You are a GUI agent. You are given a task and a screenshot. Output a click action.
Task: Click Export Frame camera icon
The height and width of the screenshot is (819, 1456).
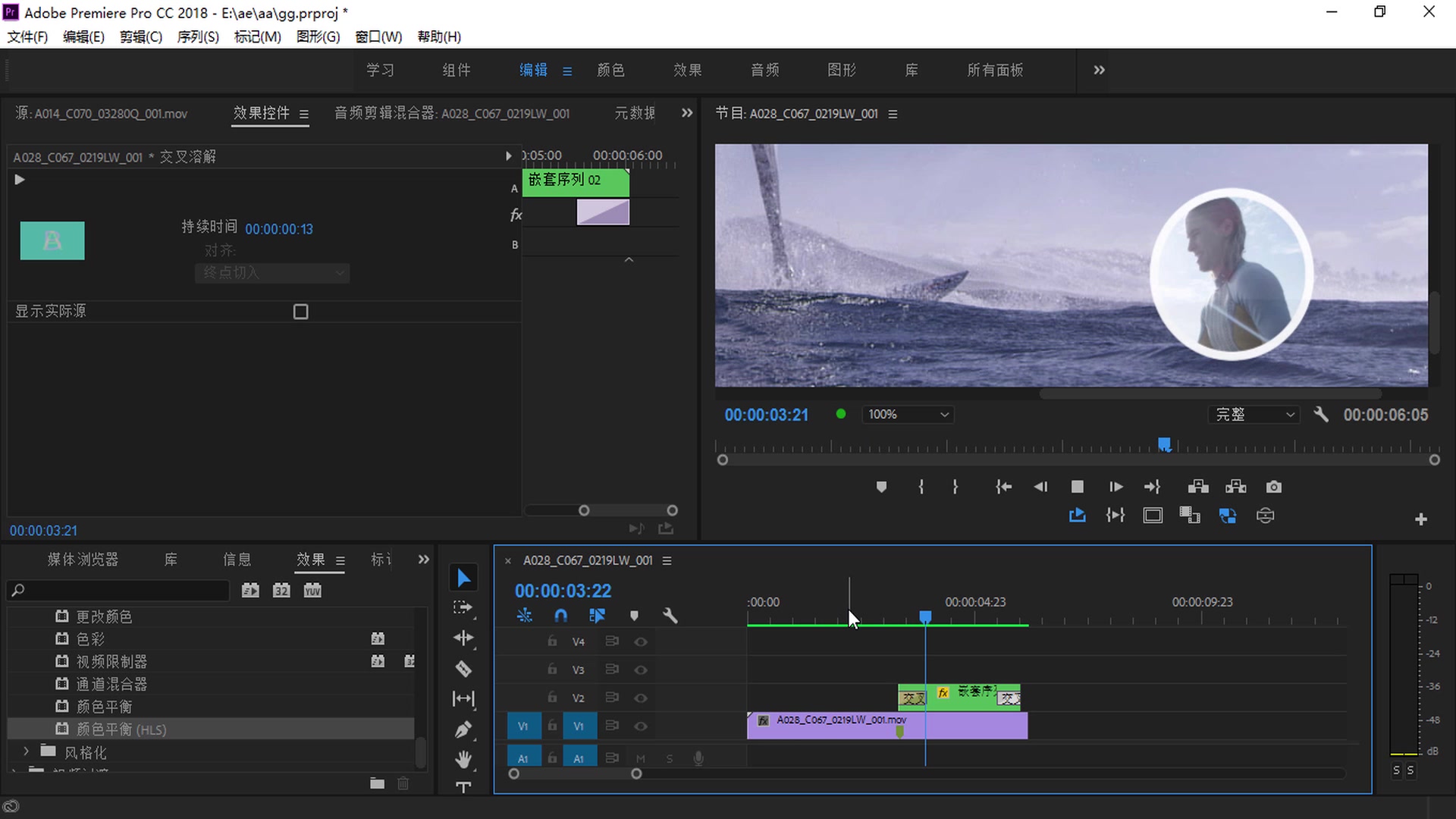pyautogui.click(x=1274, y=487)
